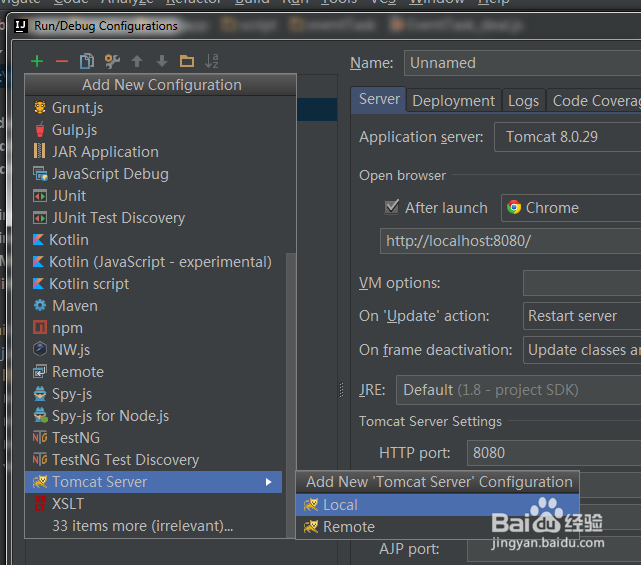
Task: Choose Remote in Tomcat Server submenu
Action: click(x=437, y=527)
